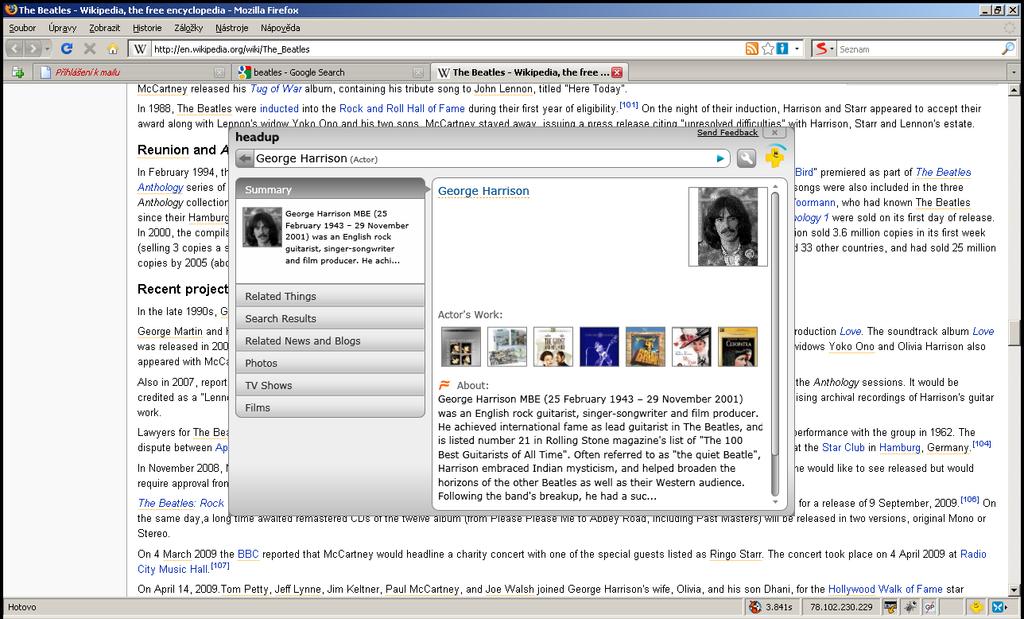Image resolution: width=1024 pixels, height=619 pixels.
Task: Switch to Přihlášení k mailu tab
Action: pyautogui.click(x=131, y=72)
